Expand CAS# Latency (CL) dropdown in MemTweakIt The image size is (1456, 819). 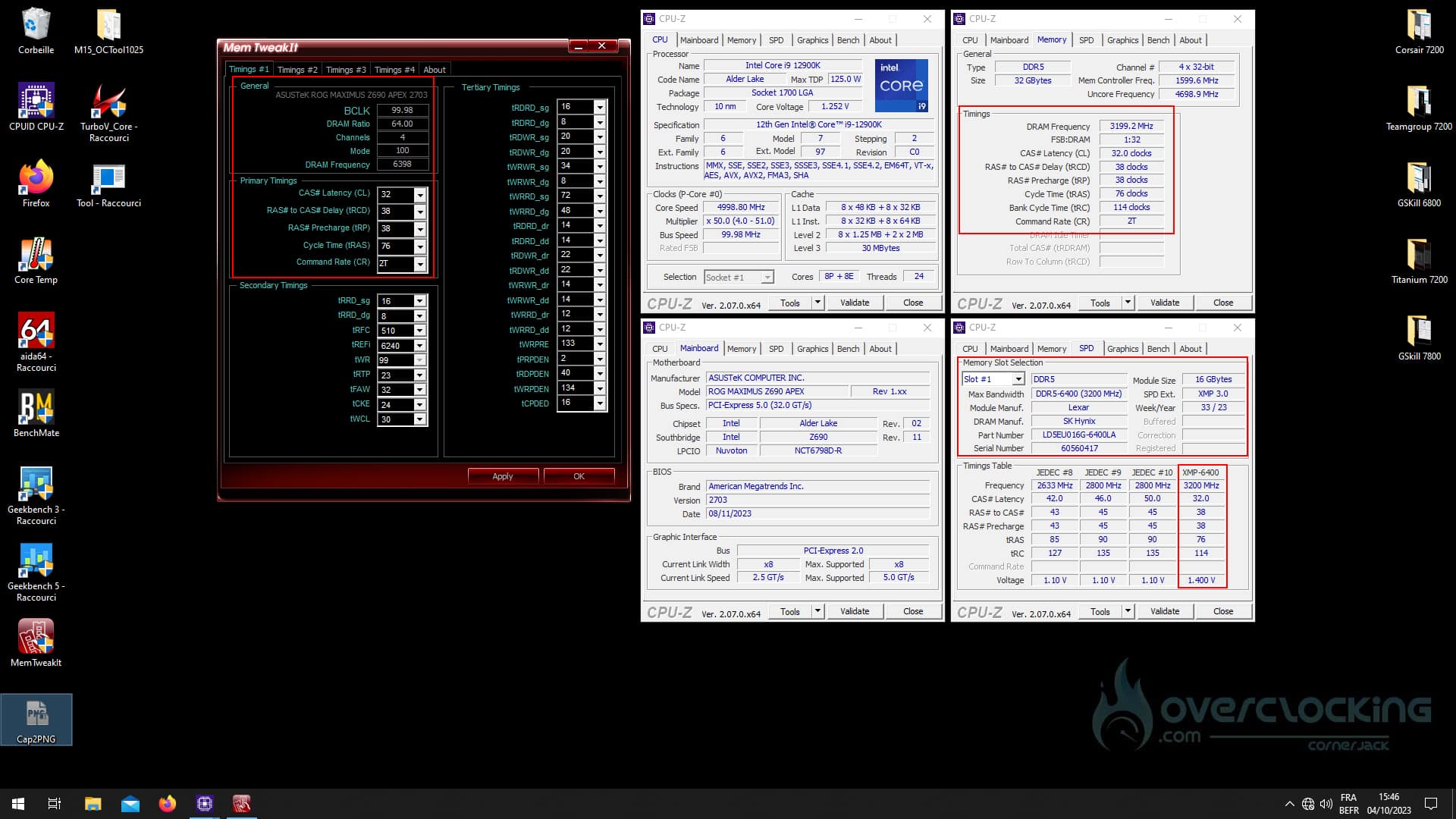[x=420, y=195]
